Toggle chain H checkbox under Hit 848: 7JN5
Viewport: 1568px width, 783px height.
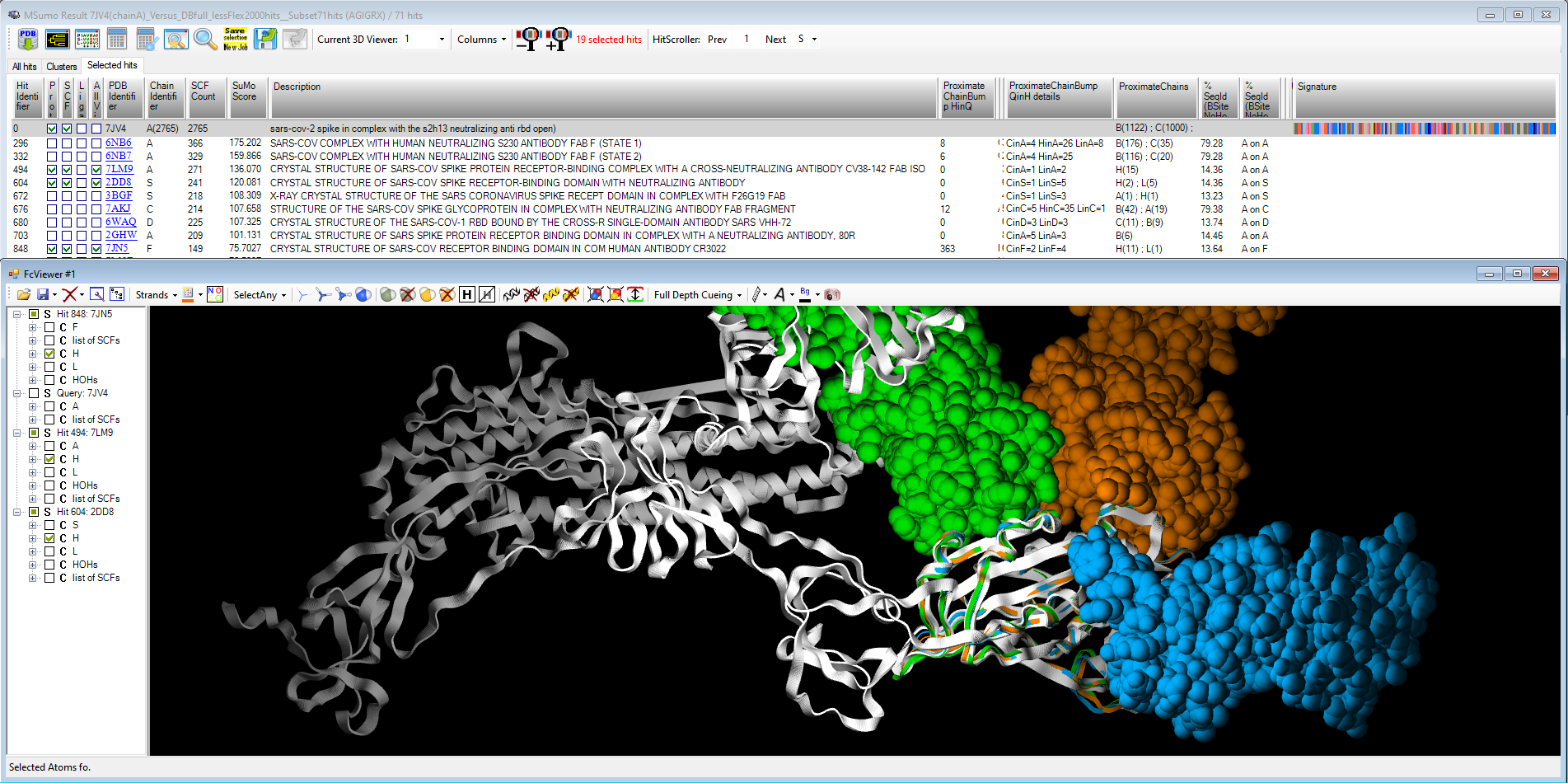(x=49, y=354)
